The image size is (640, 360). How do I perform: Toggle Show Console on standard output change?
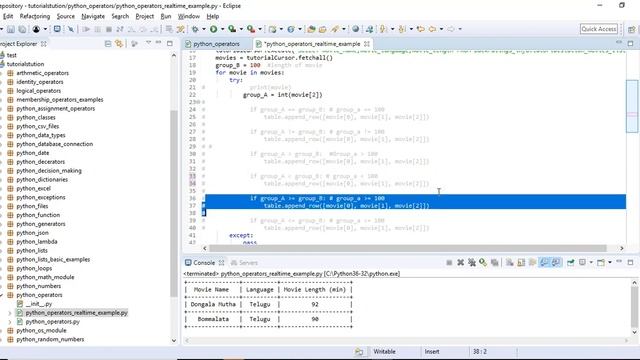tap(544, 262)
